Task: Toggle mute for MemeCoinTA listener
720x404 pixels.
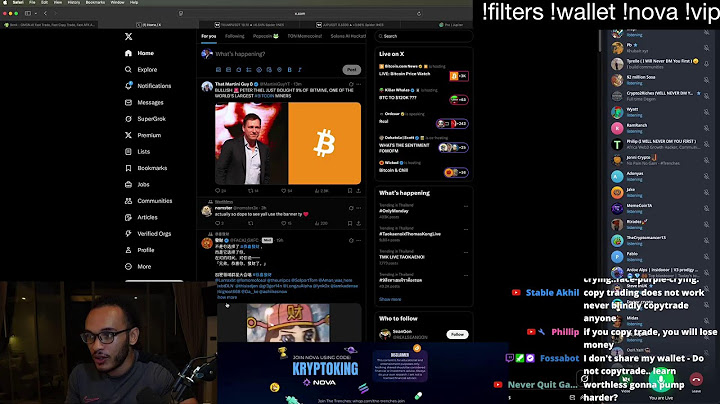Action: click(706, 208)
